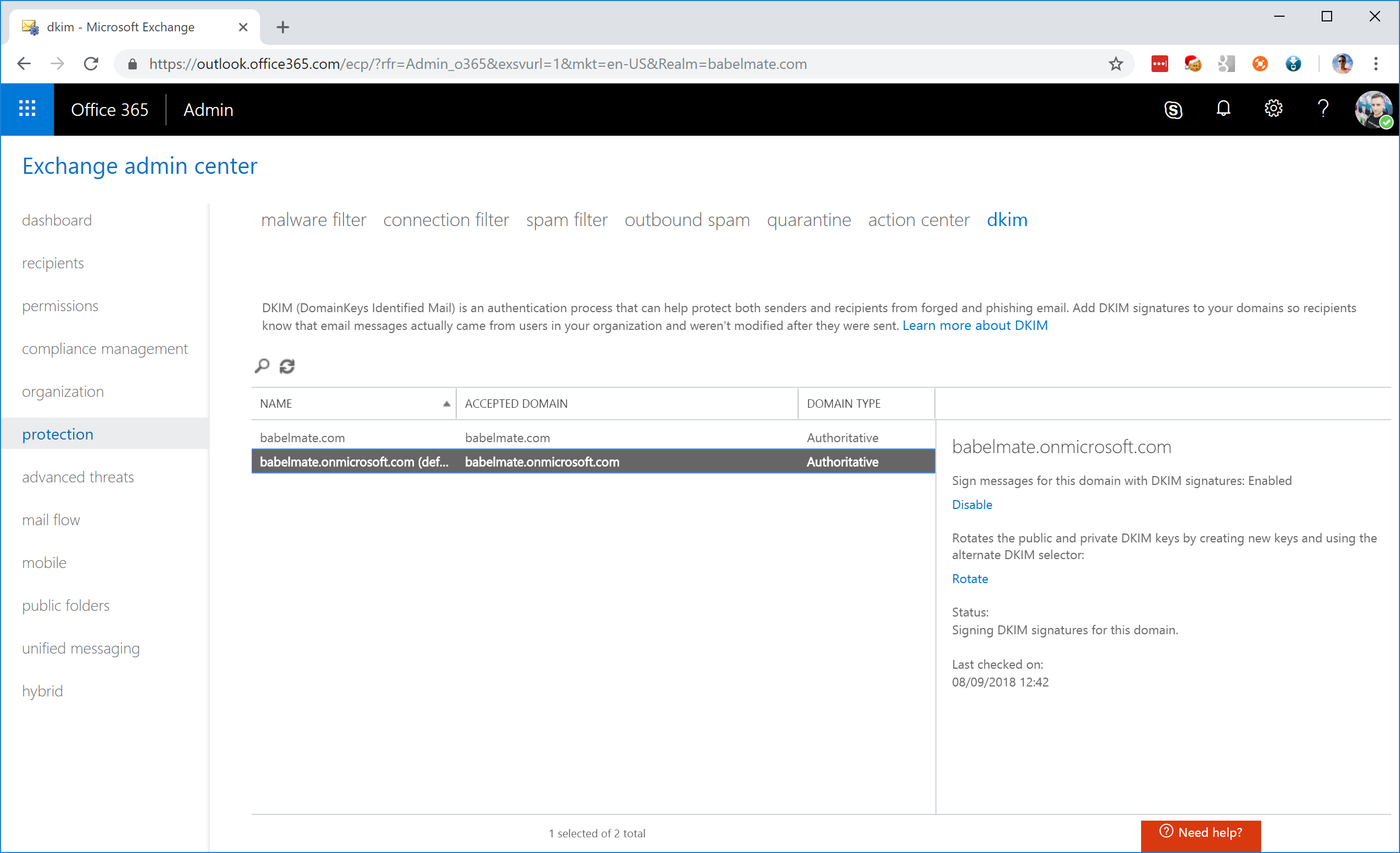Viewport: 1400px width, 853px height.
Task: Switch to the outbound spam tab
Action: (687, 219)
